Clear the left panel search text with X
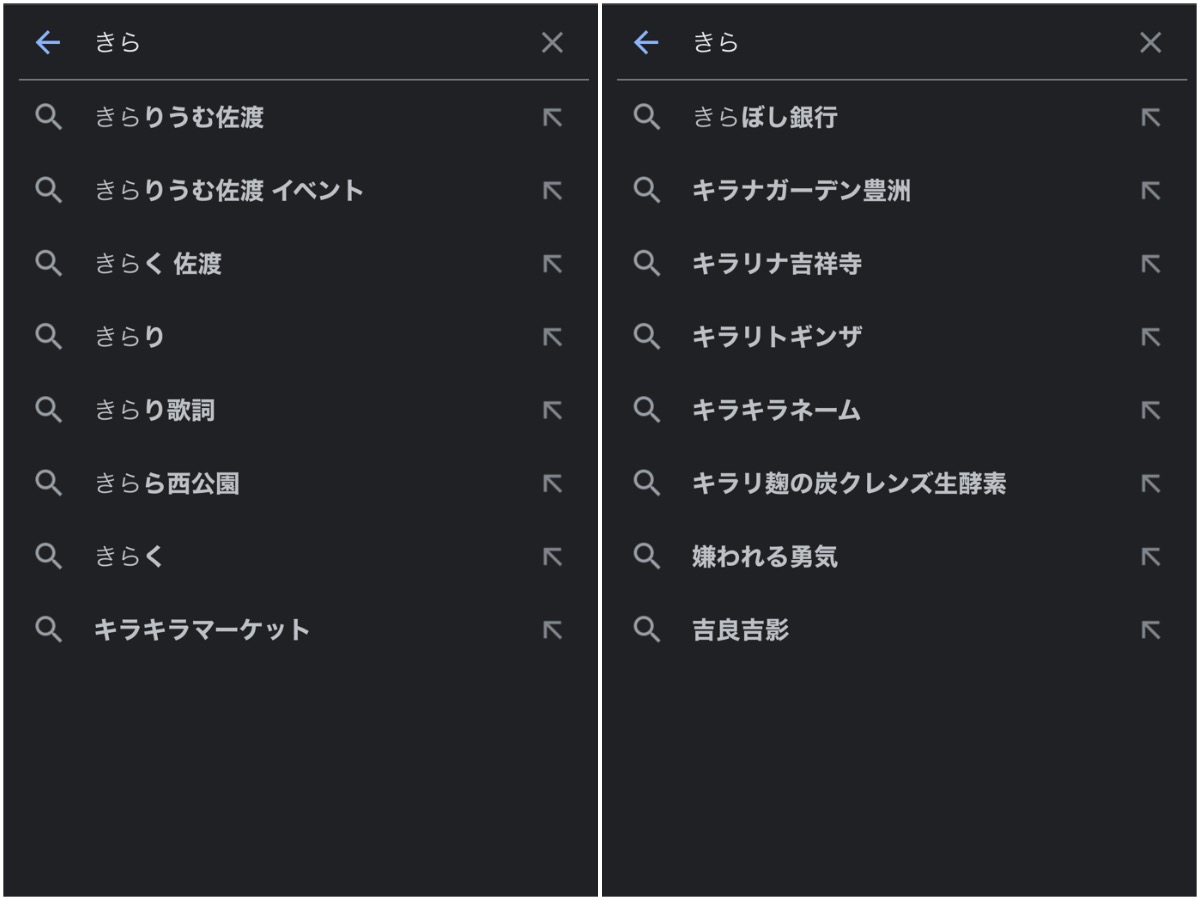The height and width of the screenshot is (900, 1200). click(x=552, y=42)
